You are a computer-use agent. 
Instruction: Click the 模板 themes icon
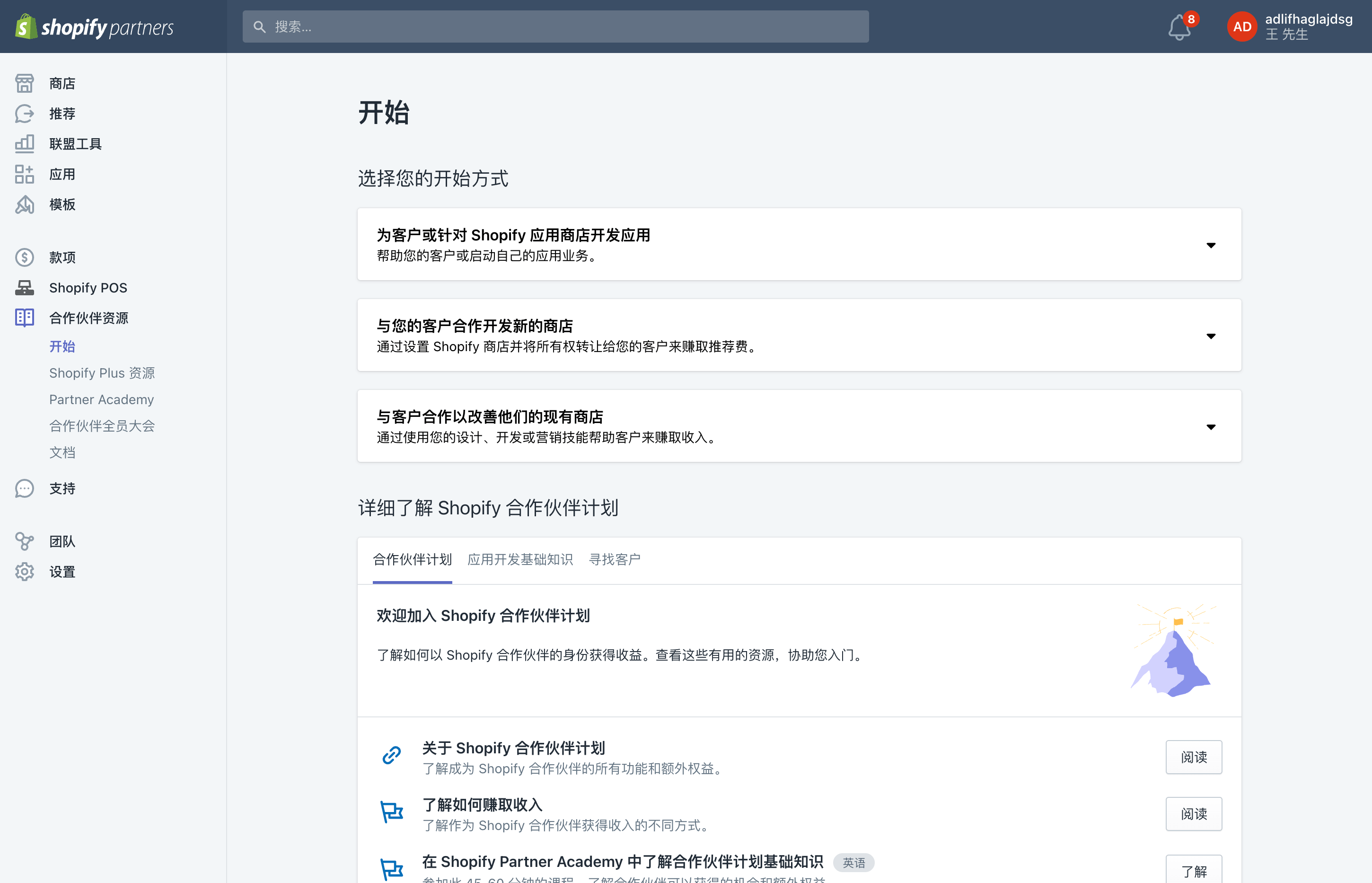(24, 205)
